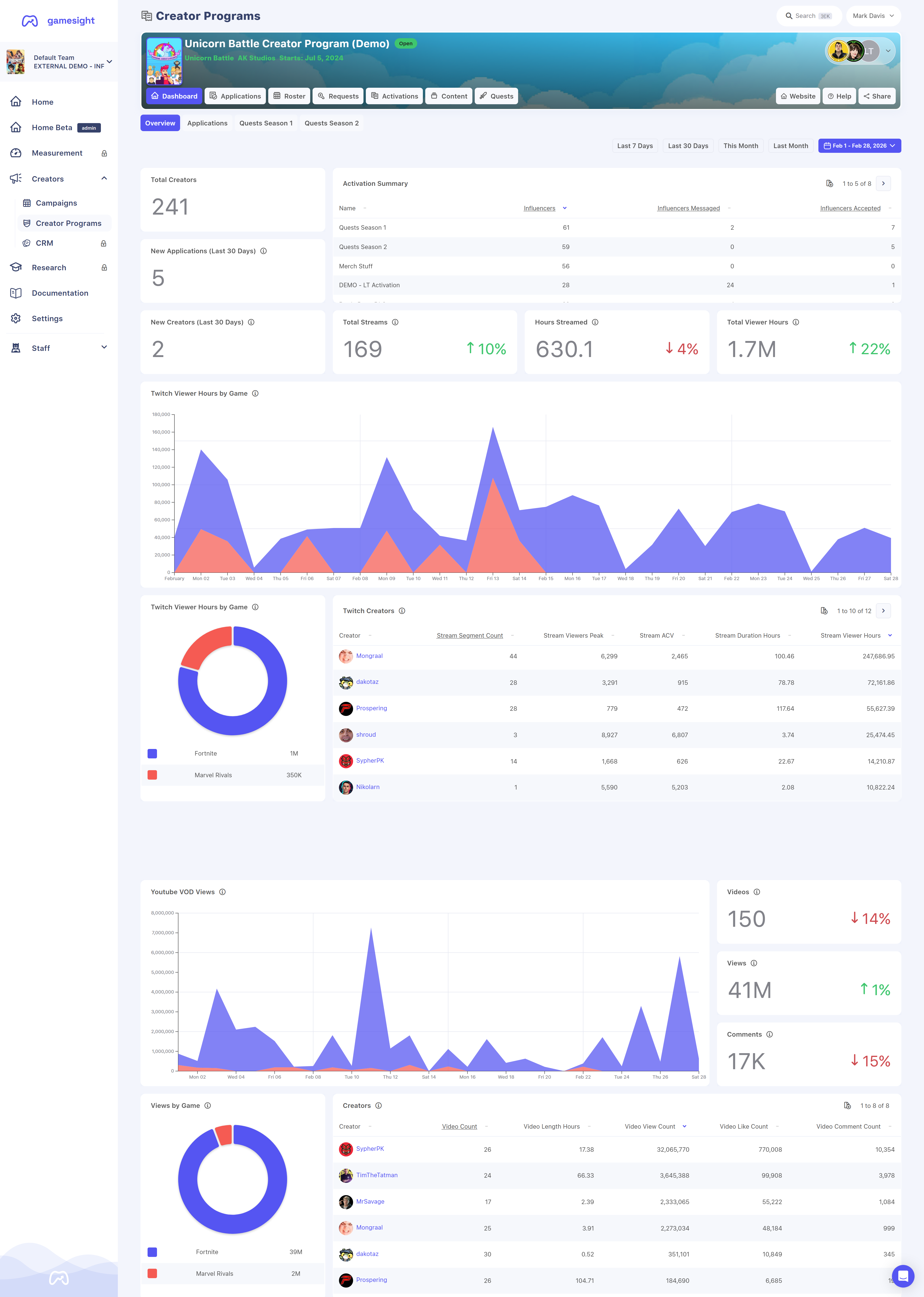Image resolution: width=924 pixels, height=1297 pixels.
Task: Expand the Default Team selector
Action: 59,62
